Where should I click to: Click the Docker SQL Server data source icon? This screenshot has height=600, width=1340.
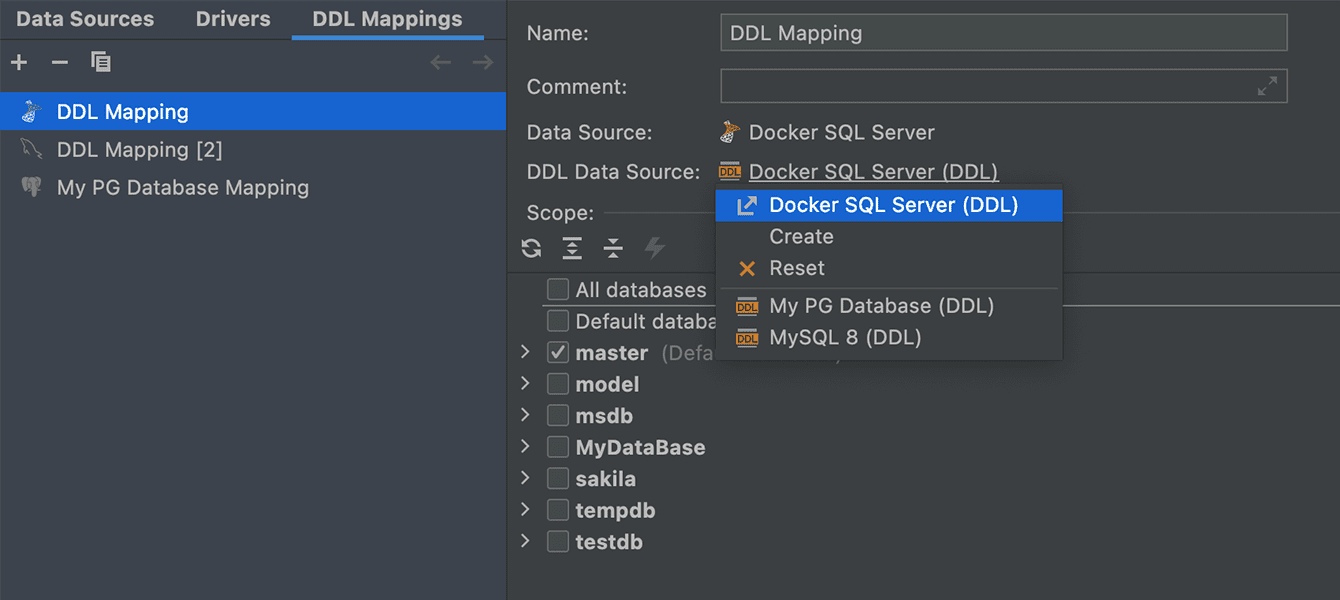tap(731, 132)
